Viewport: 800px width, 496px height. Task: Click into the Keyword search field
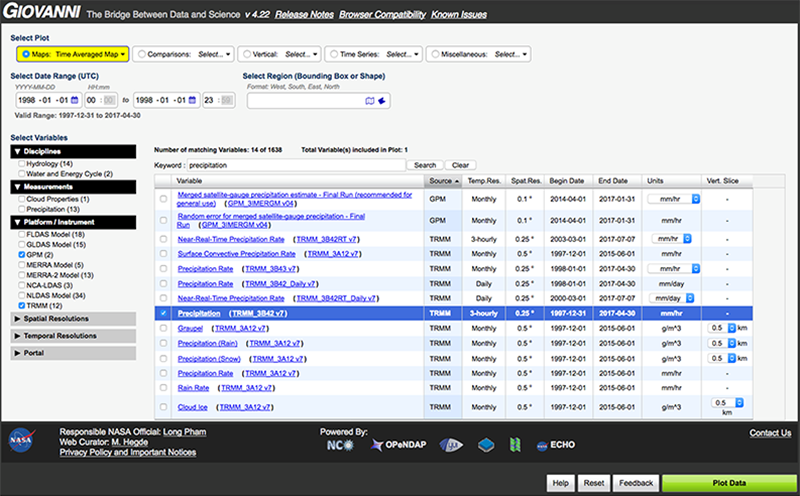[x=296, y=165]
